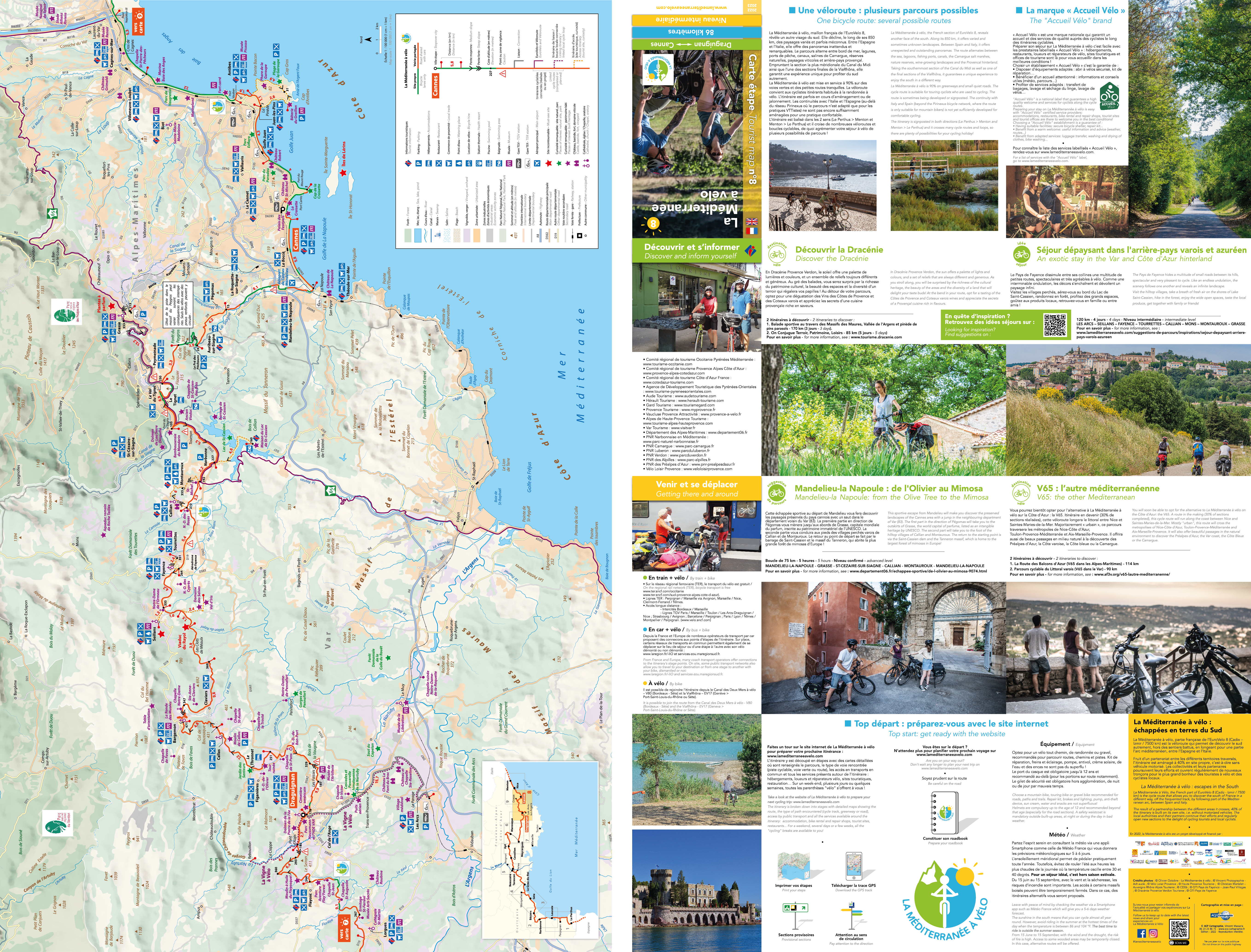Click the orange urbanized area swatch in legend
Image resolution: width=1251 pixels, height=952 pixels.
[x=477, y=236]
